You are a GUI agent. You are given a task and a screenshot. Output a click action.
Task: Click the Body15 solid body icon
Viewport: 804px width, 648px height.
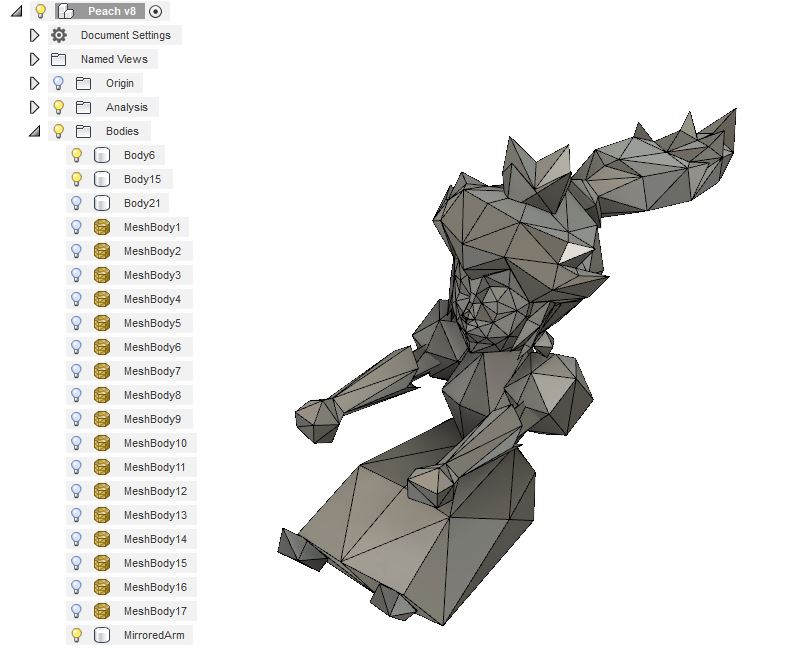(102, 179)
